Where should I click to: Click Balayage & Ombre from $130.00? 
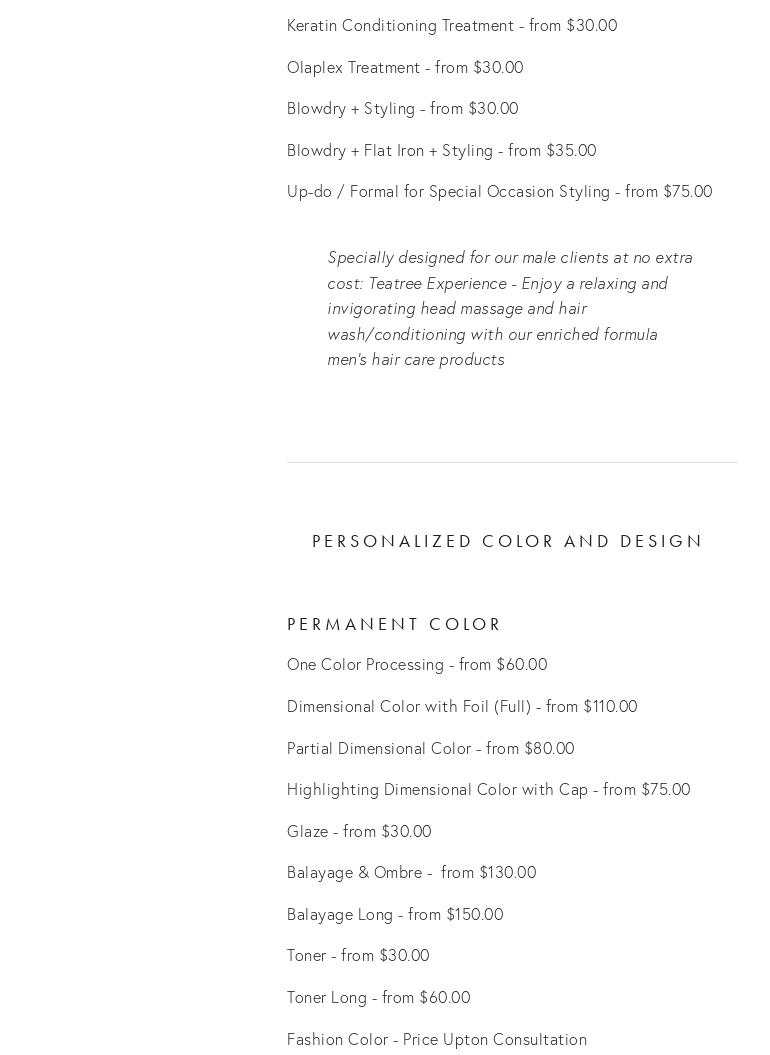point(411,872)
